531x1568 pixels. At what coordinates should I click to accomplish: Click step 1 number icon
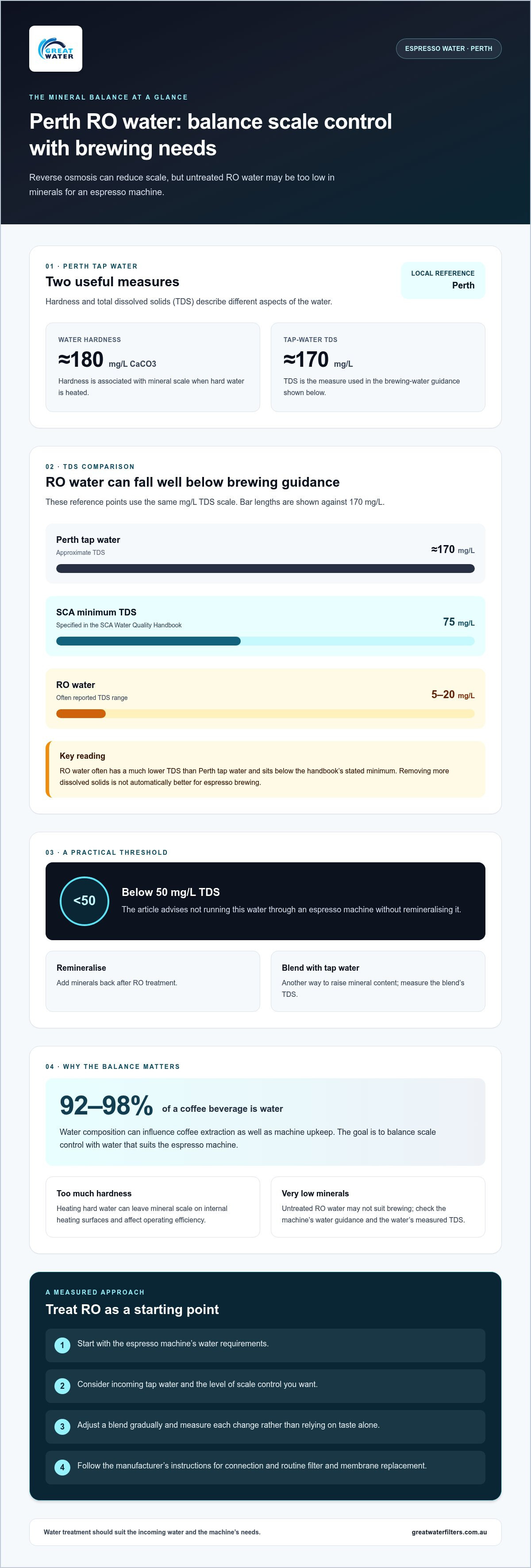[x=62, y=1345]
